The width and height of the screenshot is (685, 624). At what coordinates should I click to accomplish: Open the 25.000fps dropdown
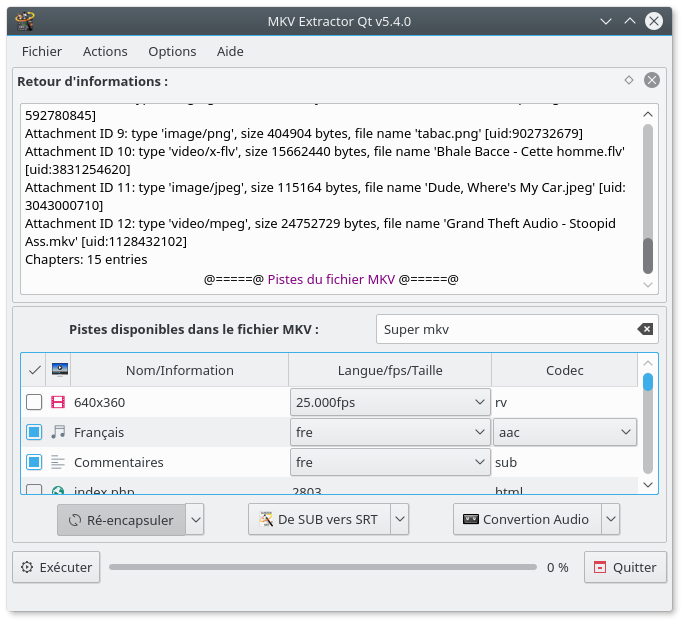coord(390,402)
